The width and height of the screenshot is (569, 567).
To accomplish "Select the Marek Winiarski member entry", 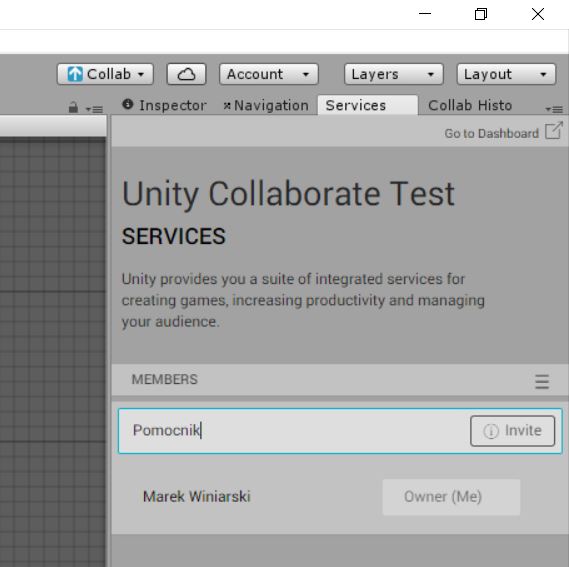I will pos(197,497).
